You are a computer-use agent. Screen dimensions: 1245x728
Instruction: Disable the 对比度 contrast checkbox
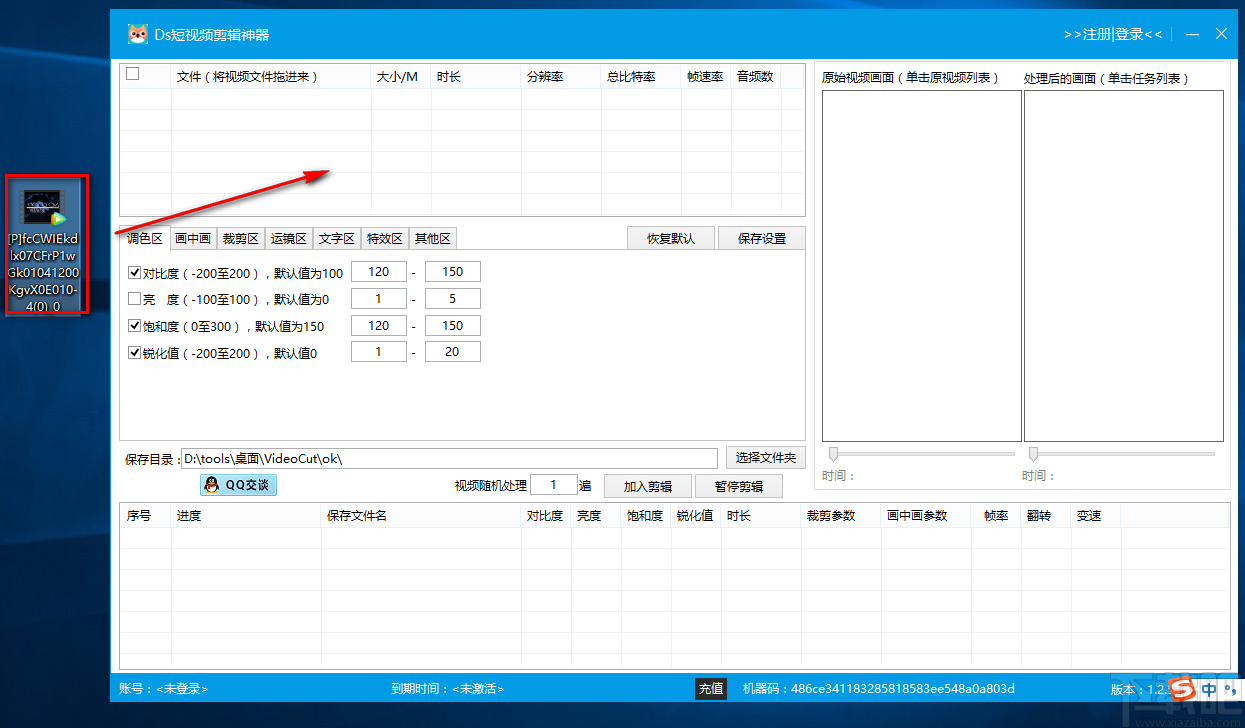click(x=135, y=272)
